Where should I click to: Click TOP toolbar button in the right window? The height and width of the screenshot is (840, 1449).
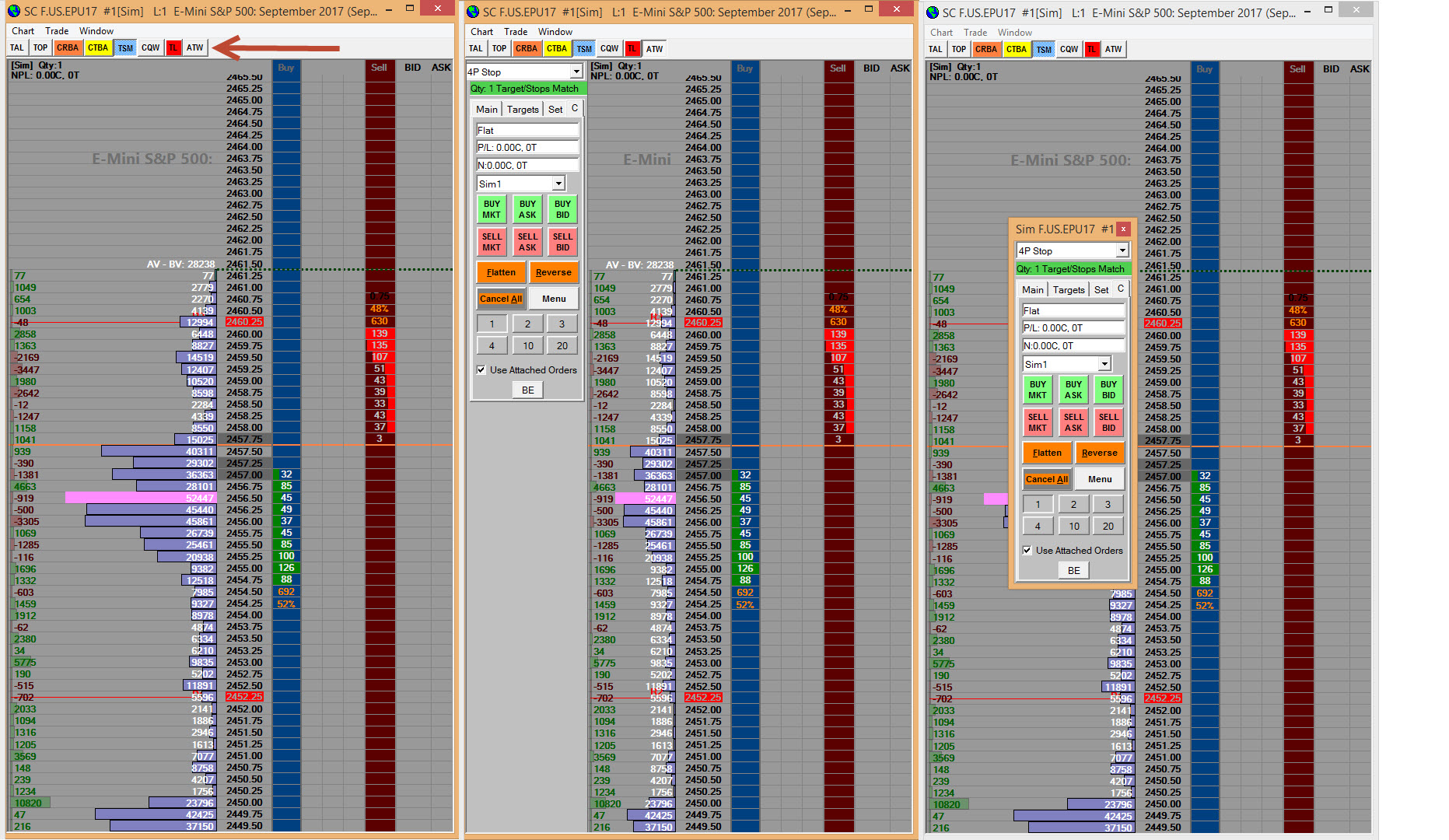[959, 50]
